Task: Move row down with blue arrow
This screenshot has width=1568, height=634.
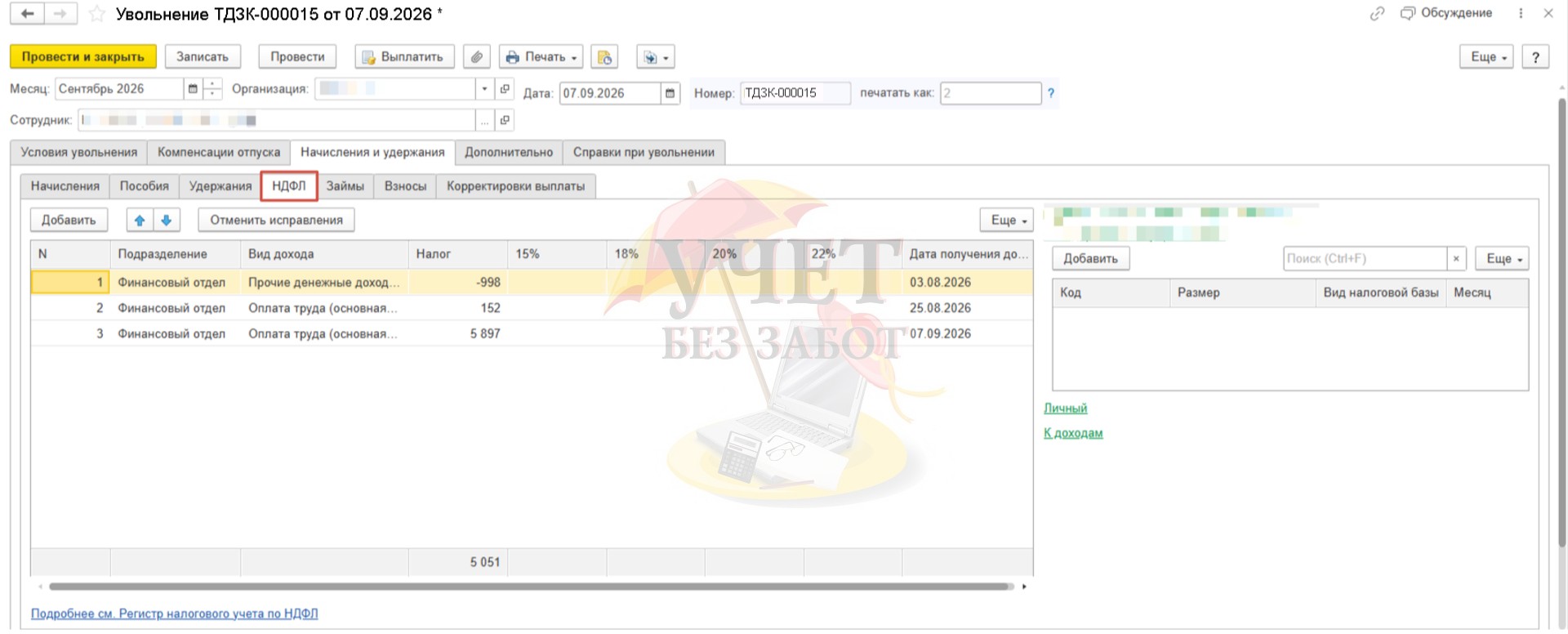Action: pos(166,220)
